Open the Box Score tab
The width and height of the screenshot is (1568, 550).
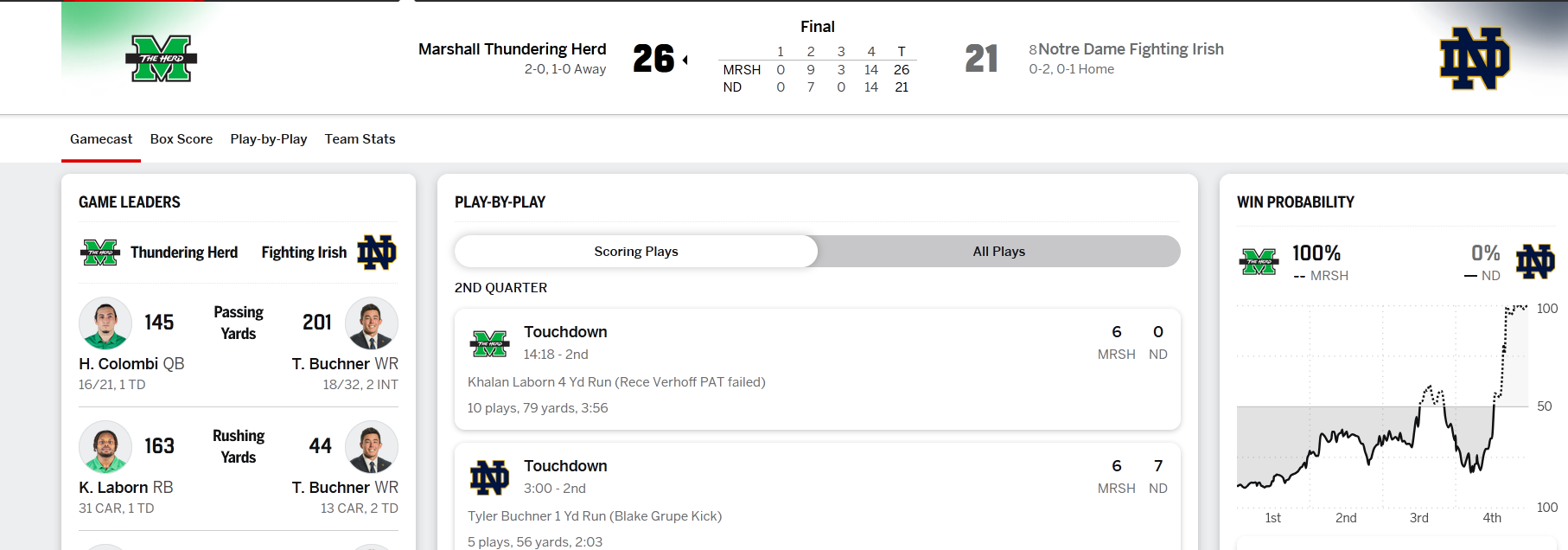tap(182, 139)
